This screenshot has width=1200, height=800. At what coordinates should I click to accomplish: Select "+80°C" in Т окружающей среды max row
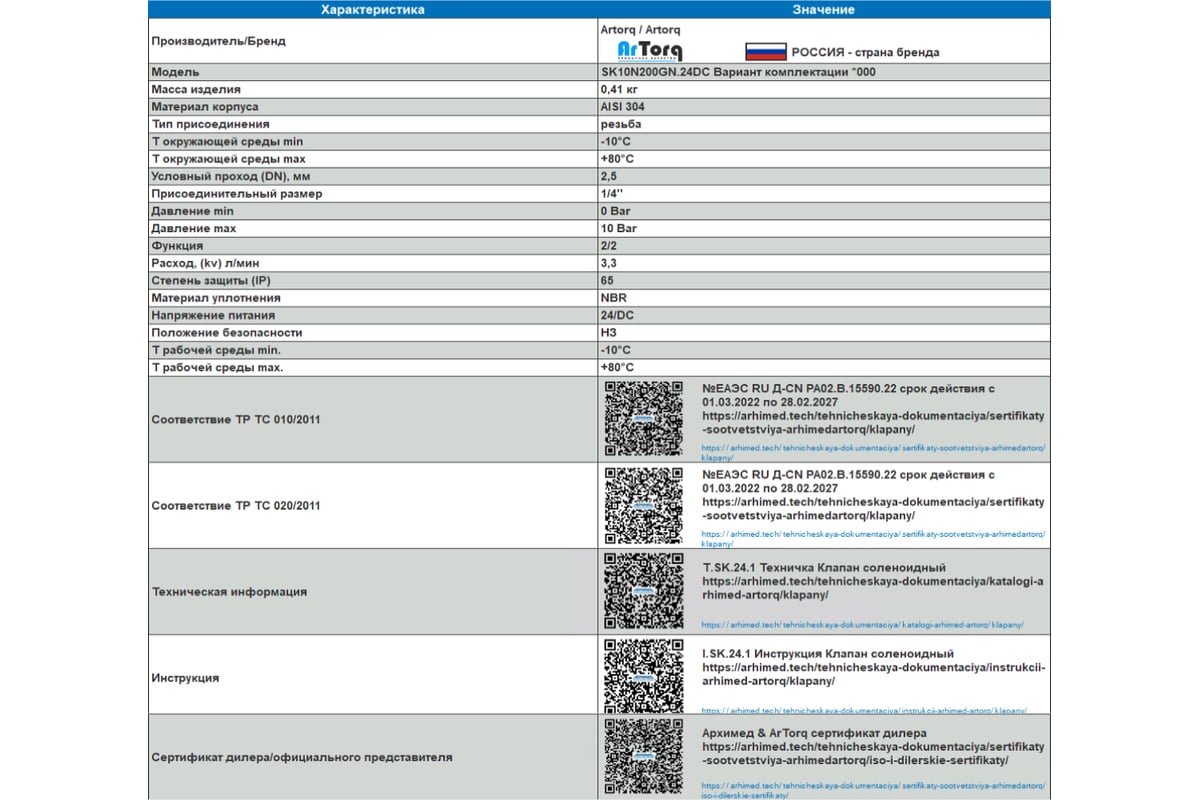[617, 159]
